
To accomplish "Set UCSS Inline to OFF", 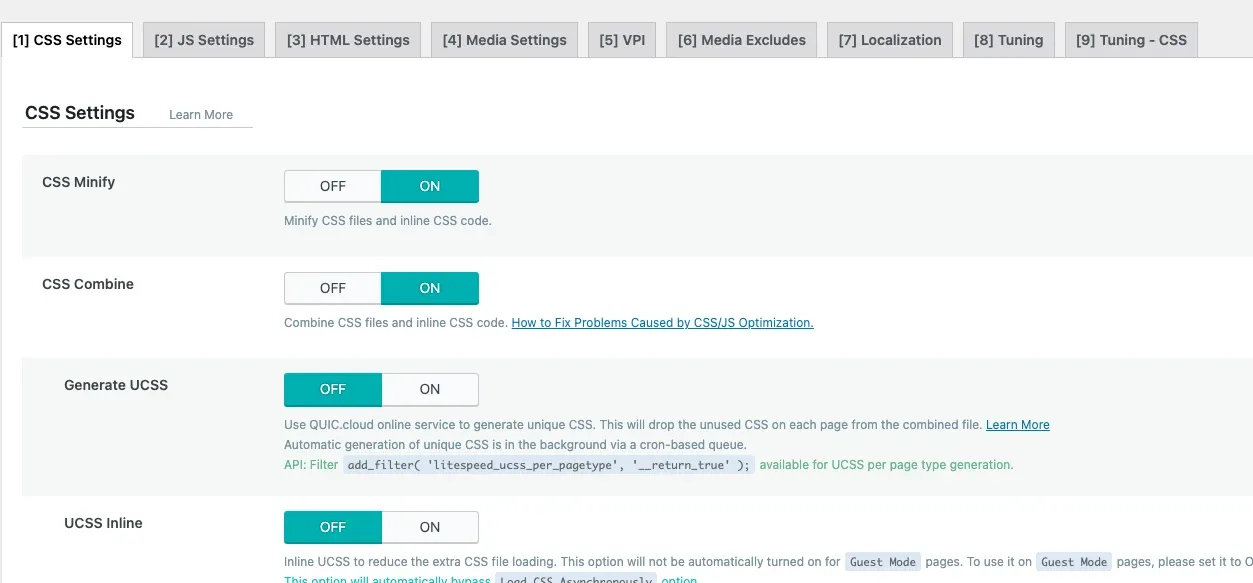I will coord(333,527).
